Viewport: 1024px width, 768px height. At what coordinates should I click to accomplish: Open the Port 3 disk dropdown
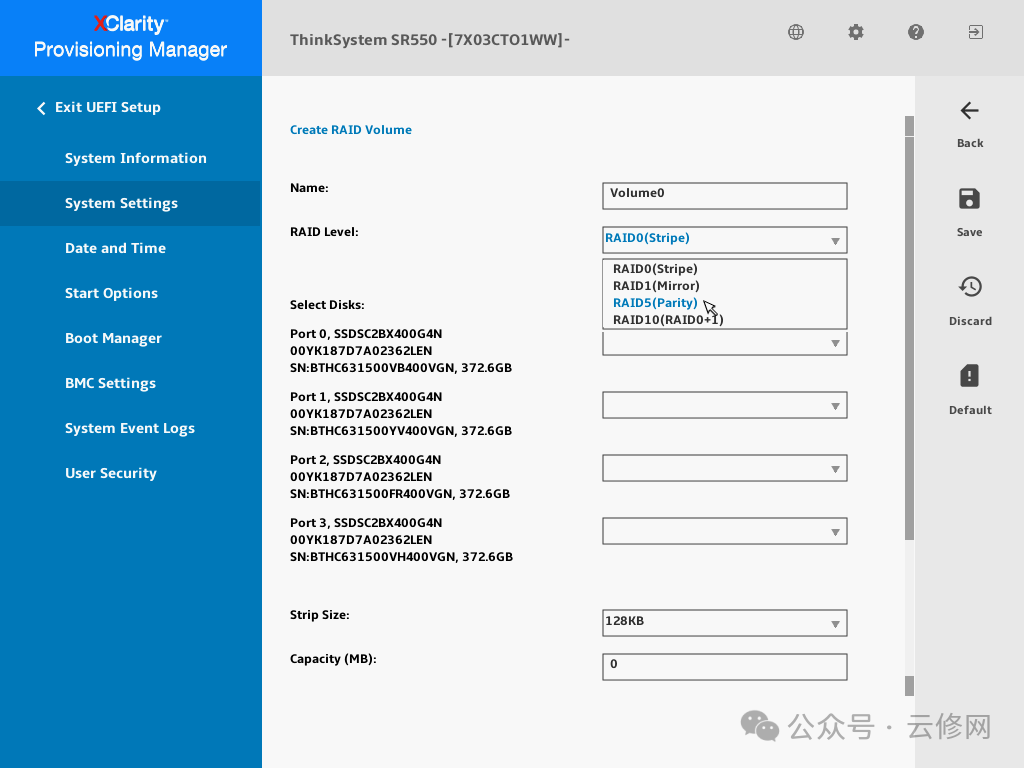[x=725, y=532]
